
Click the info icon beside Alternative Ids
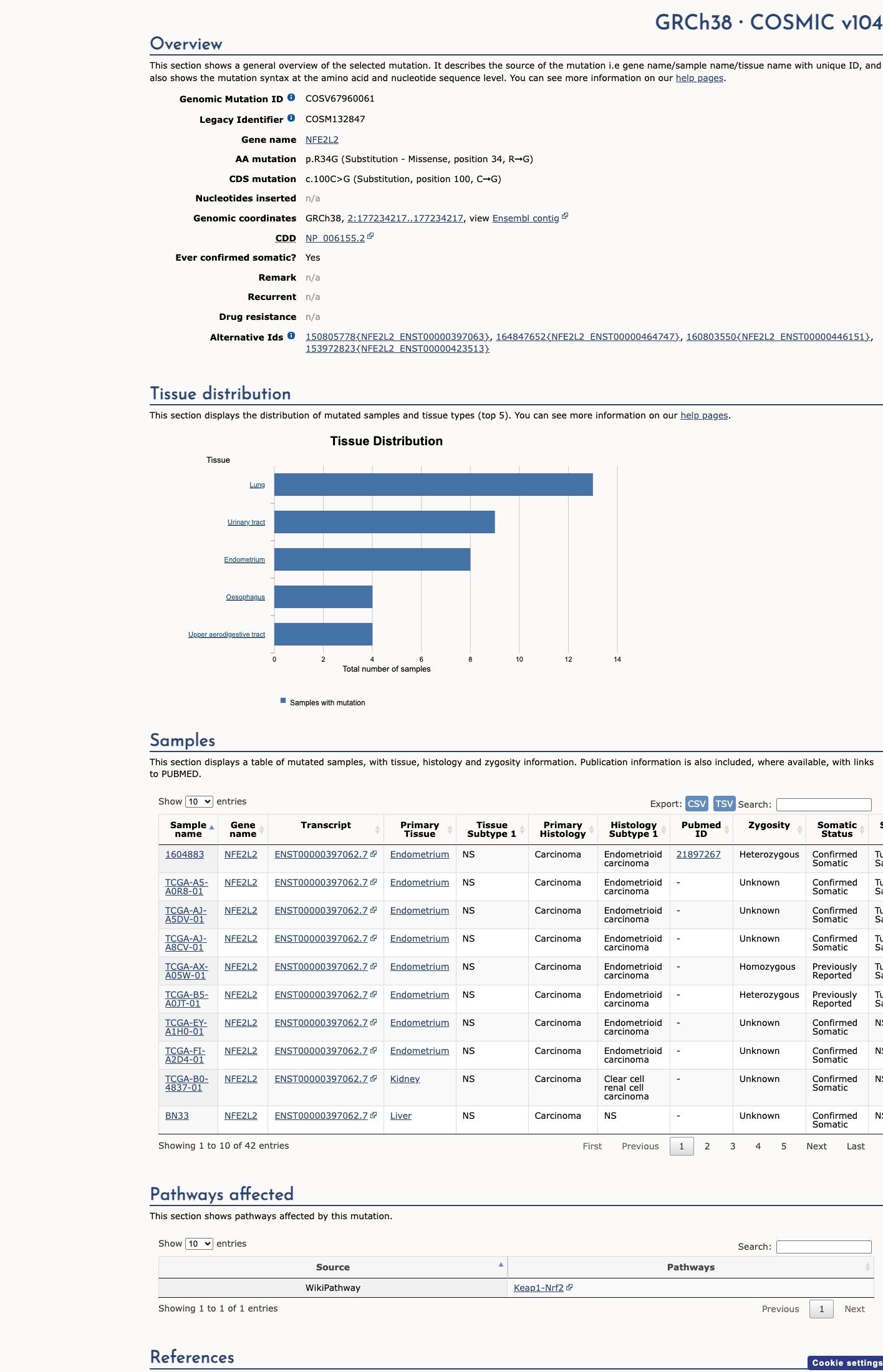point(291,336)
